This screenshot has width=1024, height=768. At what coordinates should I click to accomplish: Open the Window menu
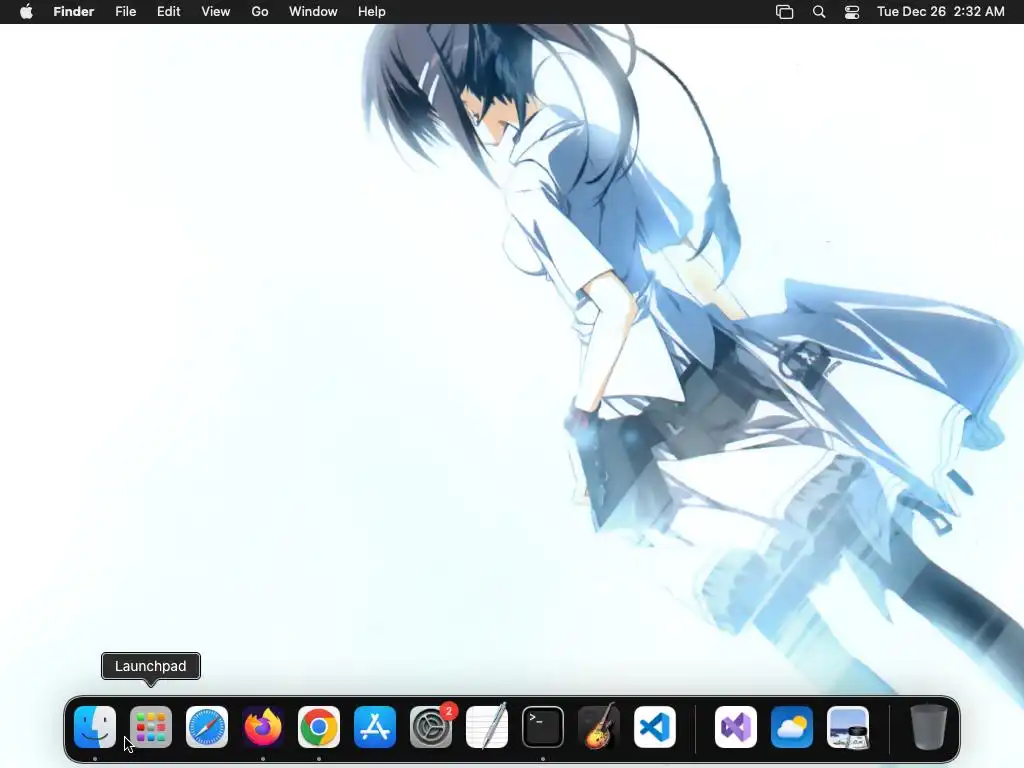pos(313,12)
